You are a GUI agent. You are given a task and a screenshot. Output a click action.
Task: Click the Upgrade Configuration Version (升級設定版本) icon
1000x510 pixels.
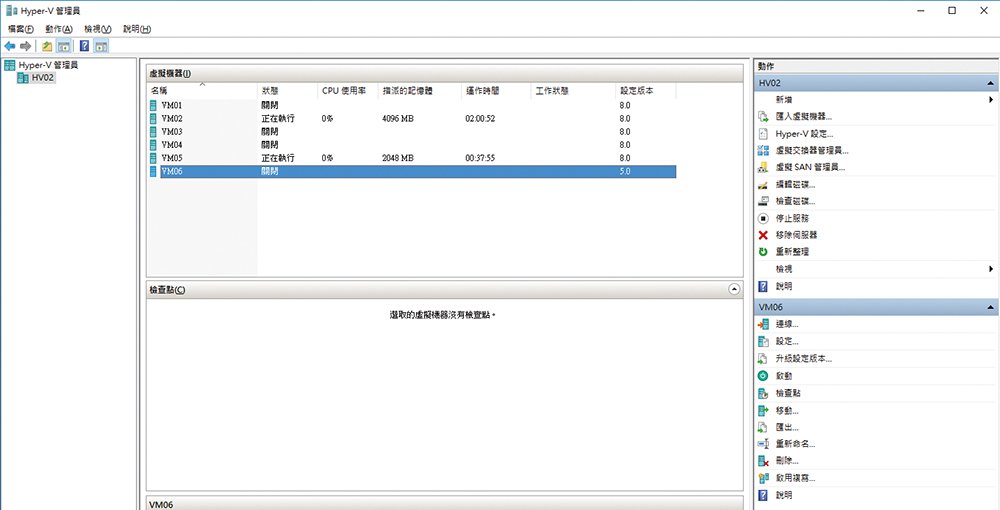click(763, 359)
